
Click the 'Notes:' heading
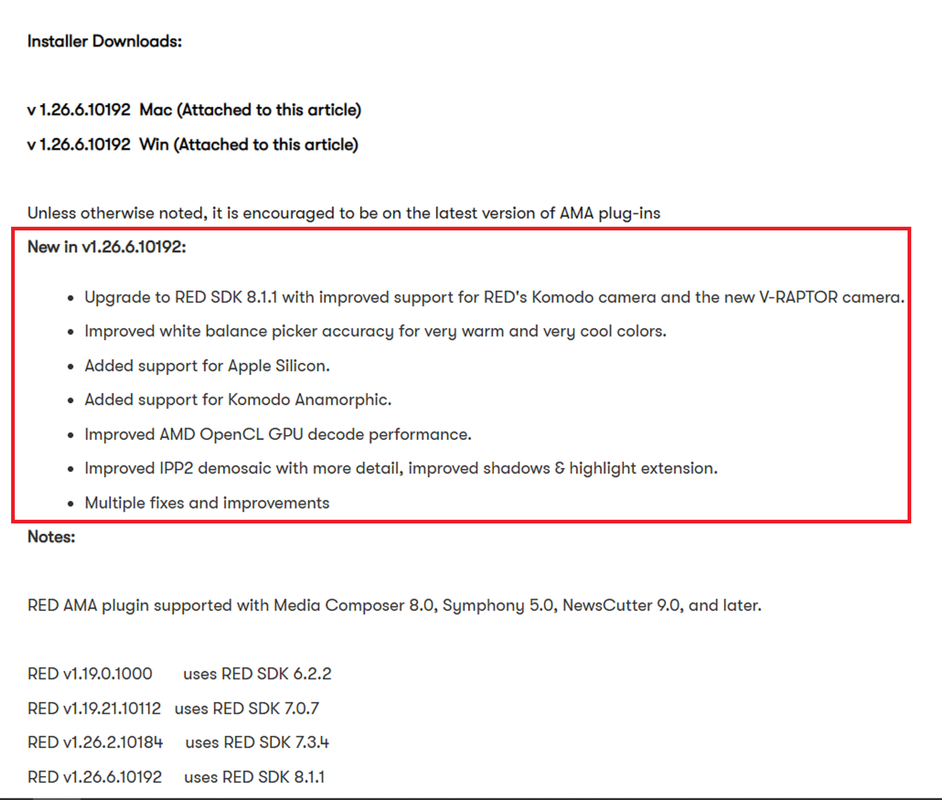tap(52, 537)
